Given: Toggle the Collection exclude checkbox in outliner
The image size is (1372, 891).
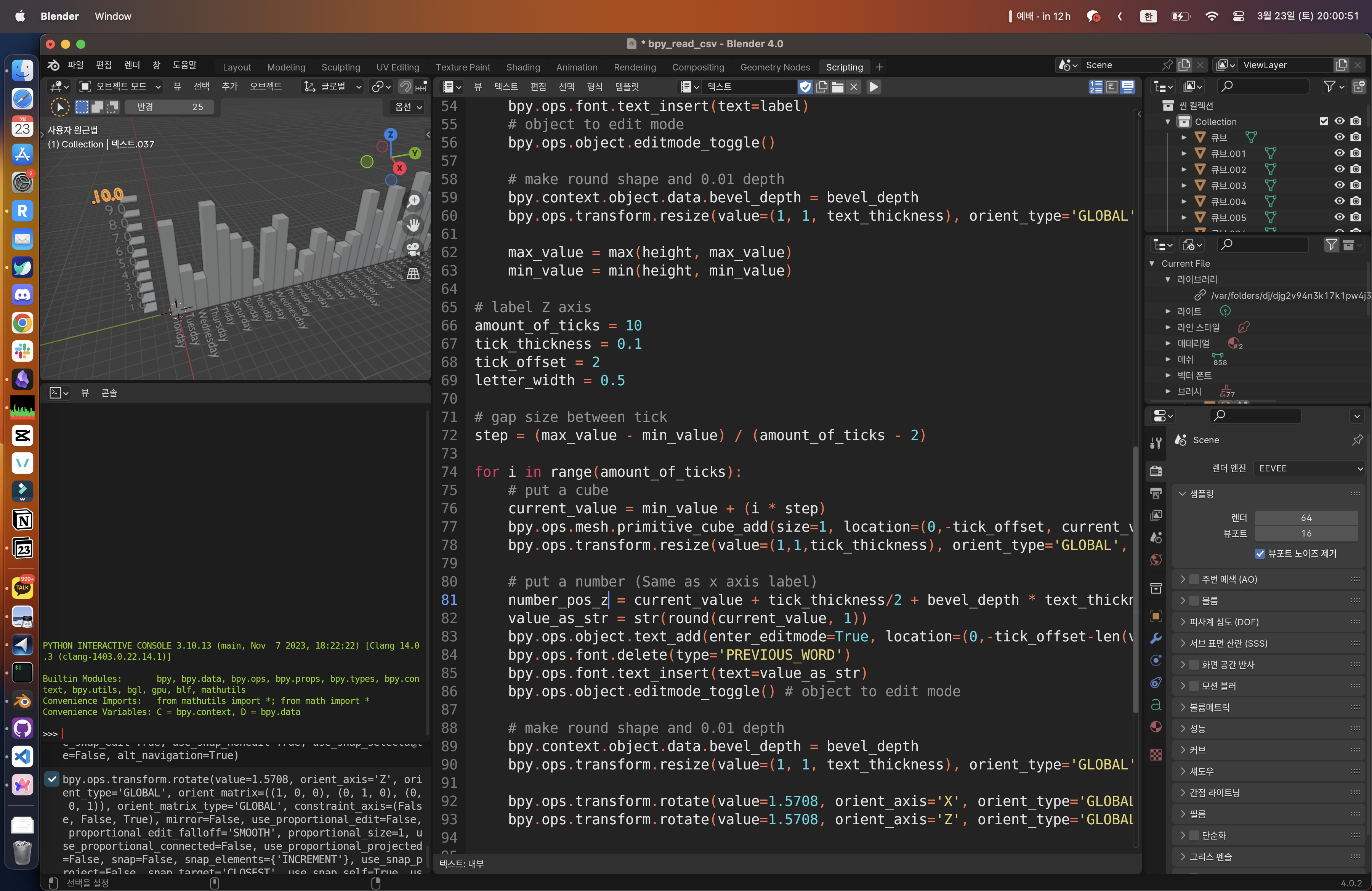Looking at the screenshot, I should pos(1324,121).
